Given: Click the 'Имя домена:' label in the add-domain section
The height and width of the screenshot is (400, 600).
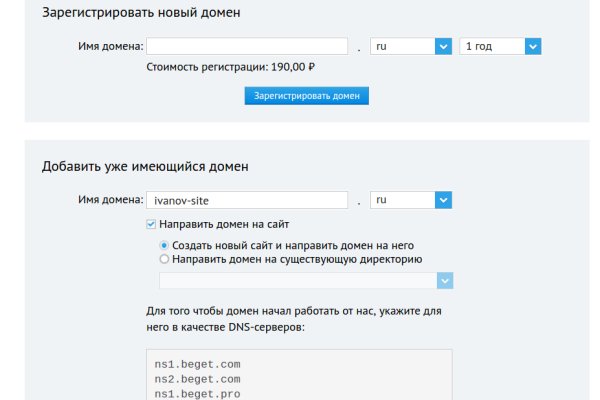Looking at the screenshot, I should tap(111, 200).
